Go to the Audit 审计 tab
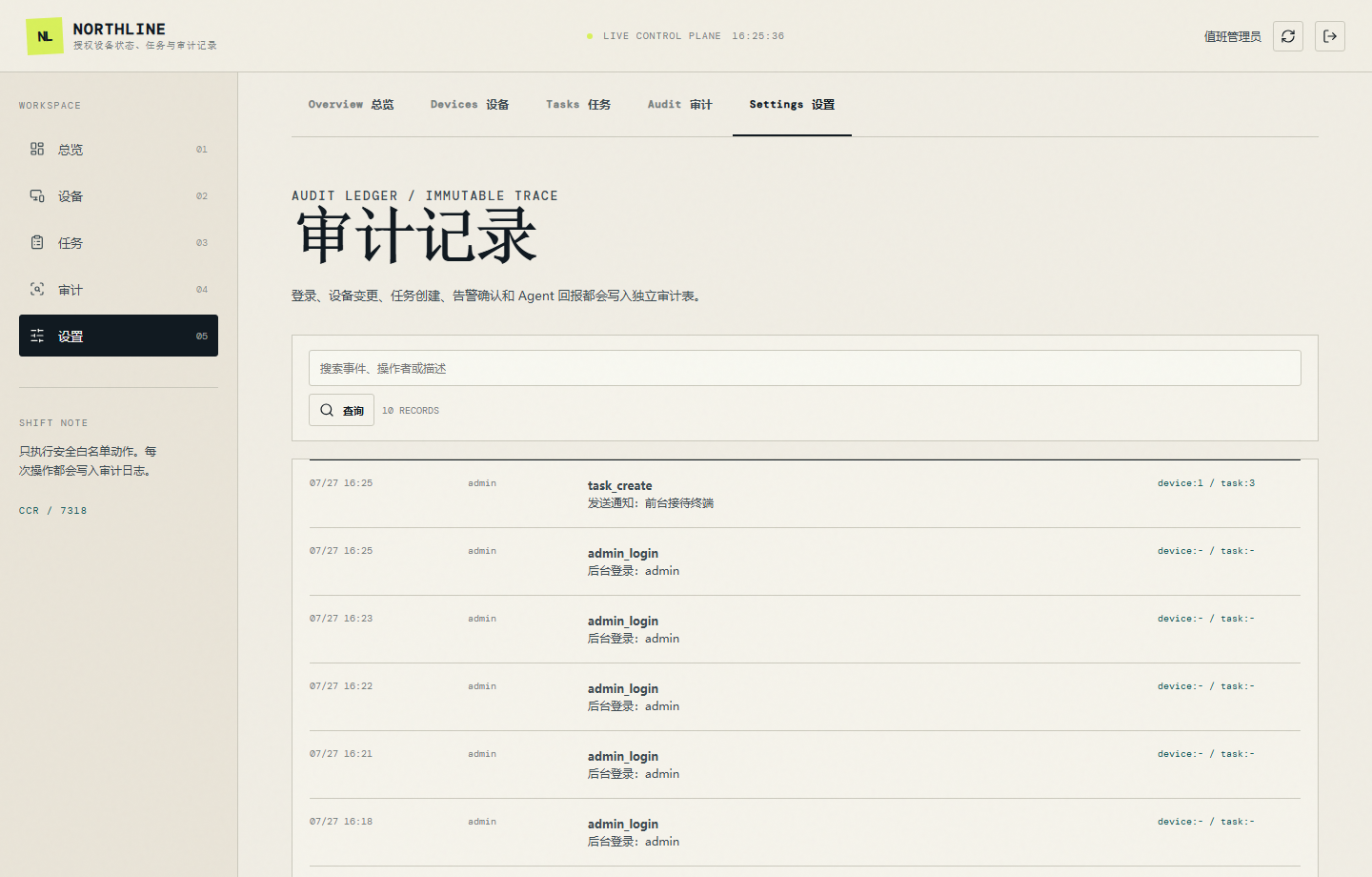This screenshot has height=877, width=1372. point(680,105)
